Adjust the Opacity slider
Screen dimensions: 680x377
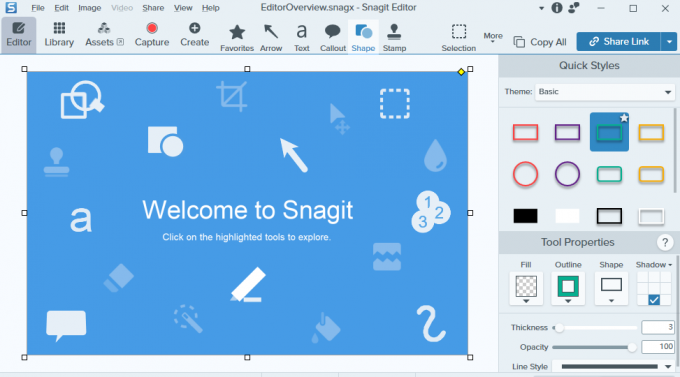(x=631, y=347)
